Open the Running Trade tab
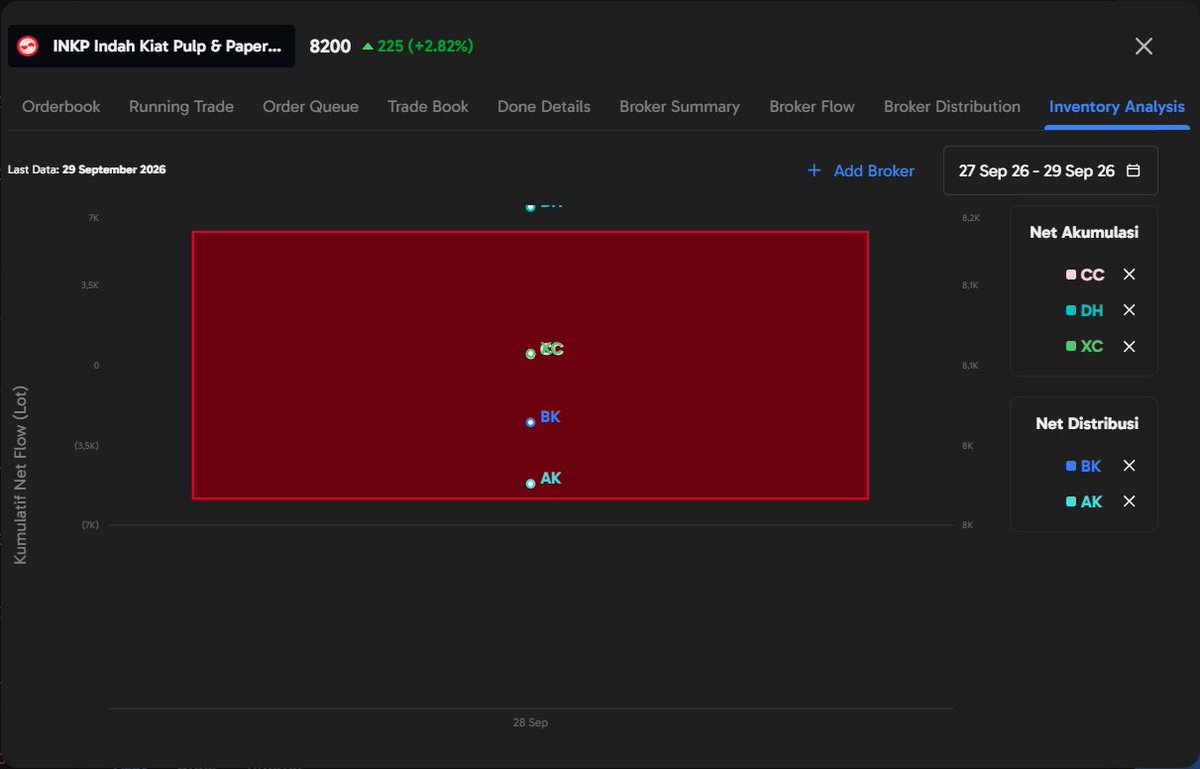The height and width of the screenshot is (769, 1200). pyautogui.click(x=181, y=106)
